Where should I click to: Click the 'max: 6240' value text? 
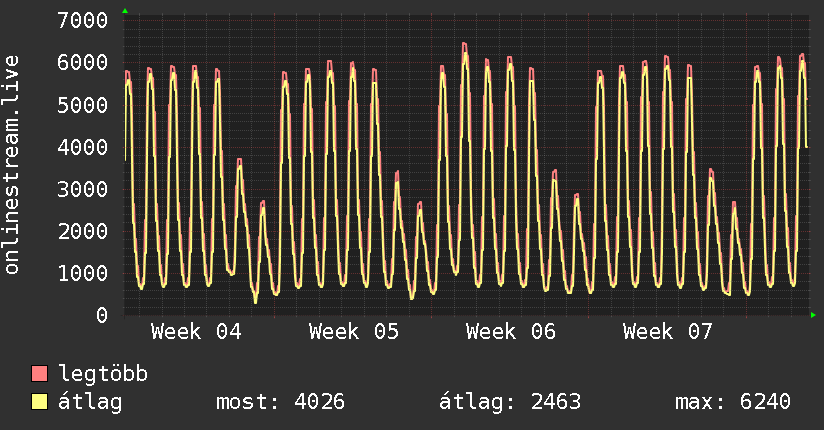click(x=733, y=402)
